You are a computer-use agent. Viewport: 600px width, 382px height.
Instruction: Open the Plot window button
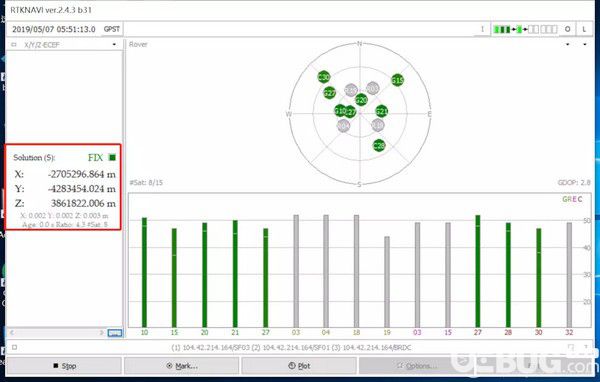click(299, 366)
